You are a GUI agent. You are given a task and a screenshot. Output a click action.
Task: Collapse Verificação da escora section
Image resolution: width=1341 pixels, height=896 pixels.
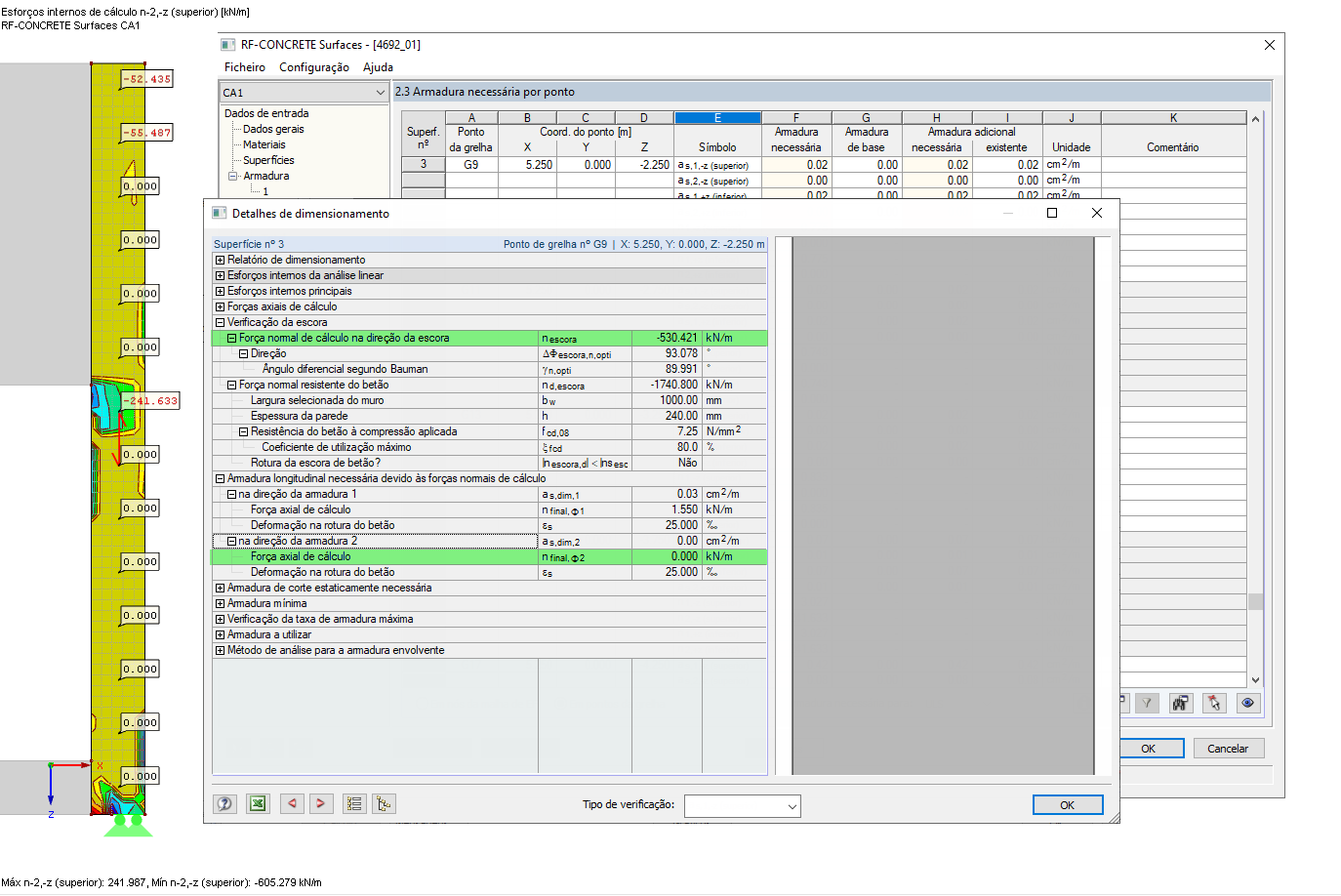(x=220, y=323)
